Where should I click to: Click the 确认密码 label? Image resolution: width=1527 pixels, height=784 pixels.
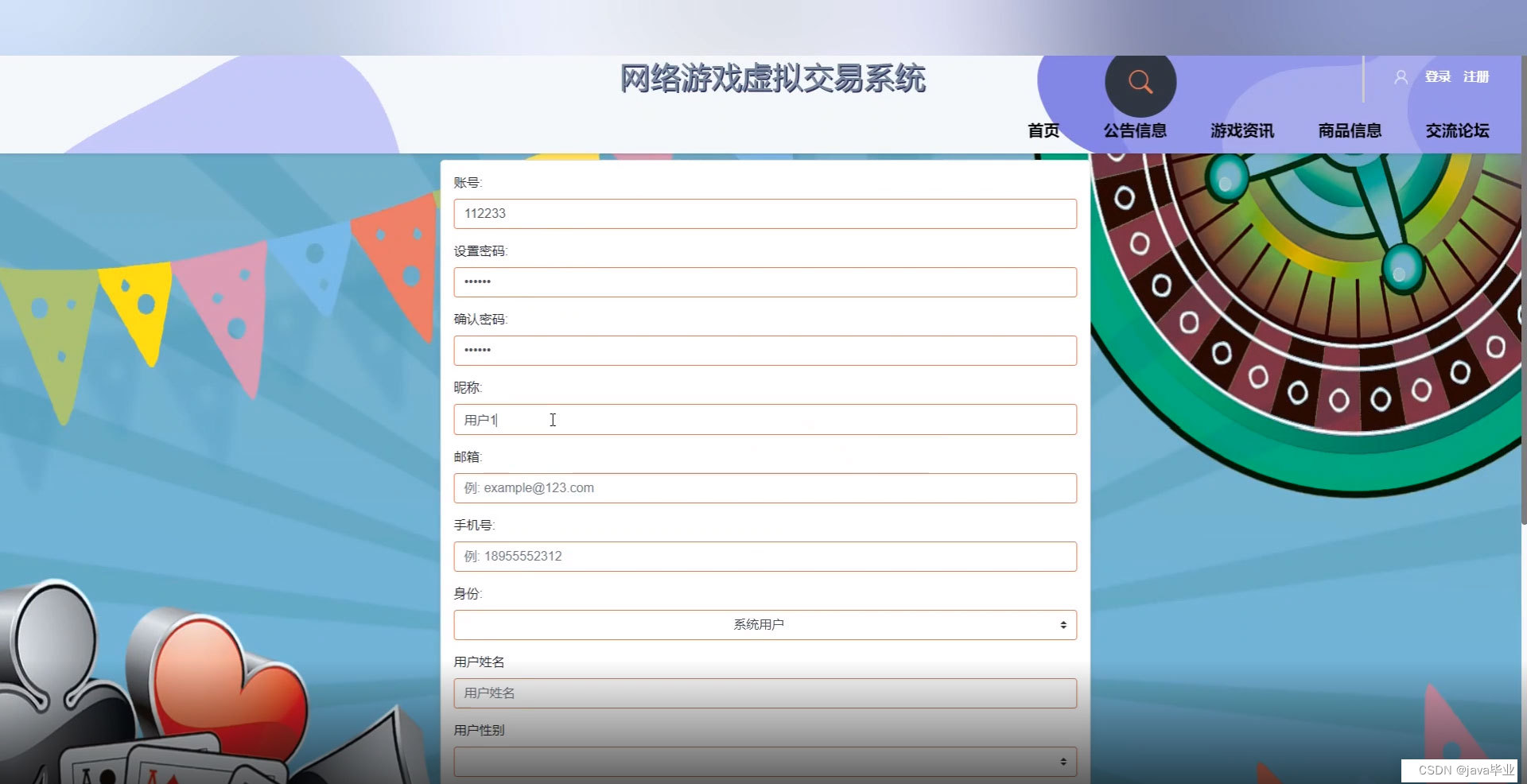480,320
